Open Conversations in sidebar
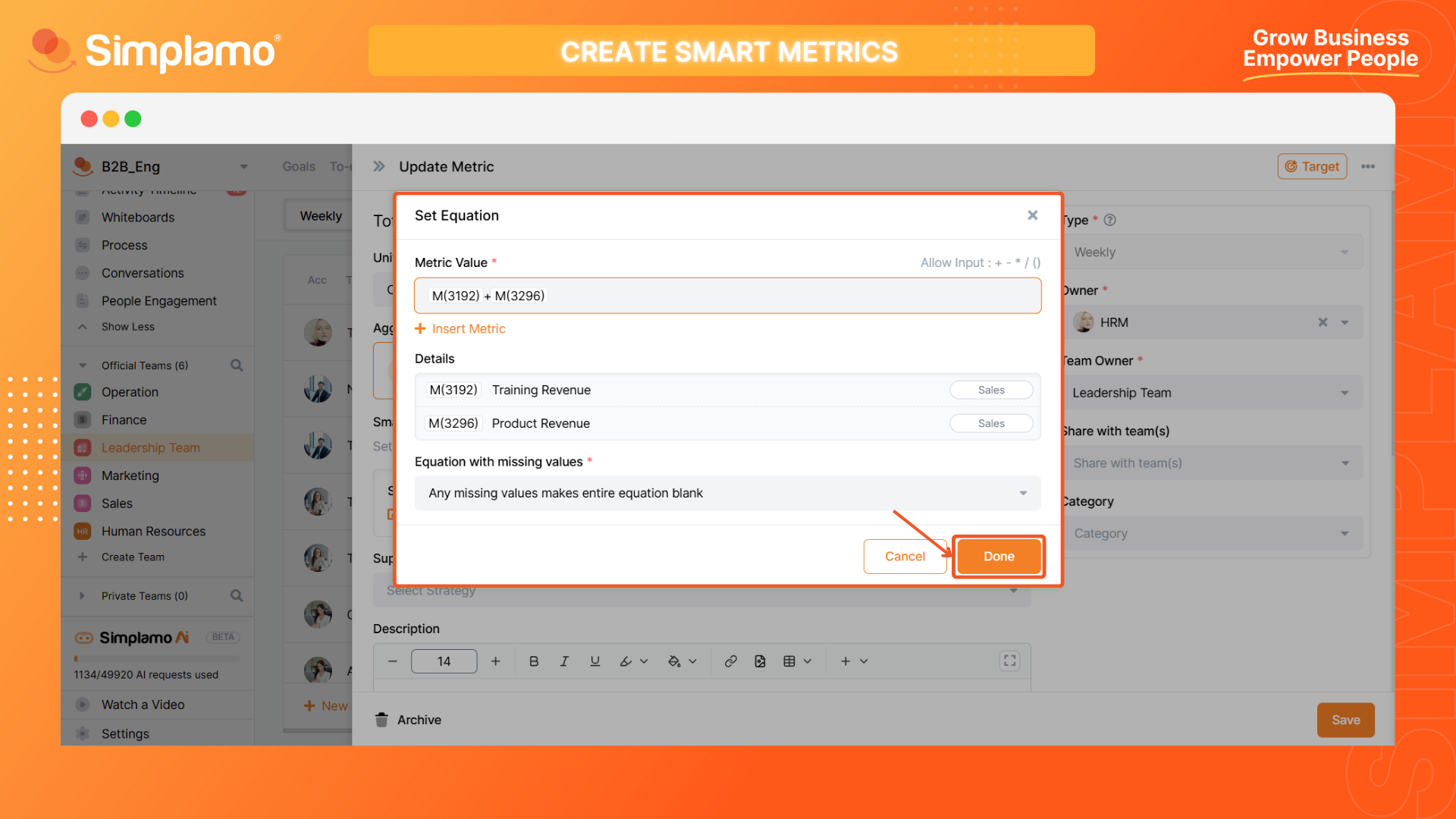This screenshot has height=819, width=1456. (142, 273)
